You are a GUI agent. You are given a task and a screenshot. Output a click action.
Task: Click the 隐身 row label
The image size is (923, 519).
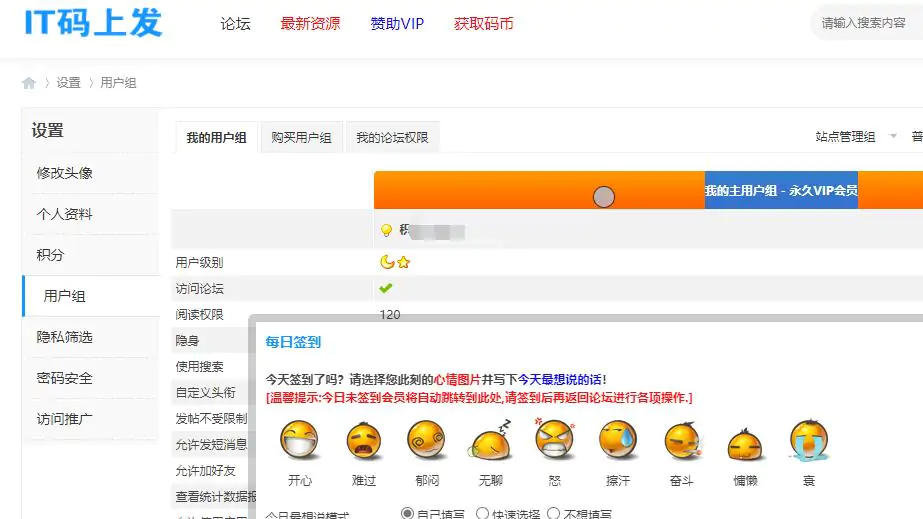click(187, 341)
